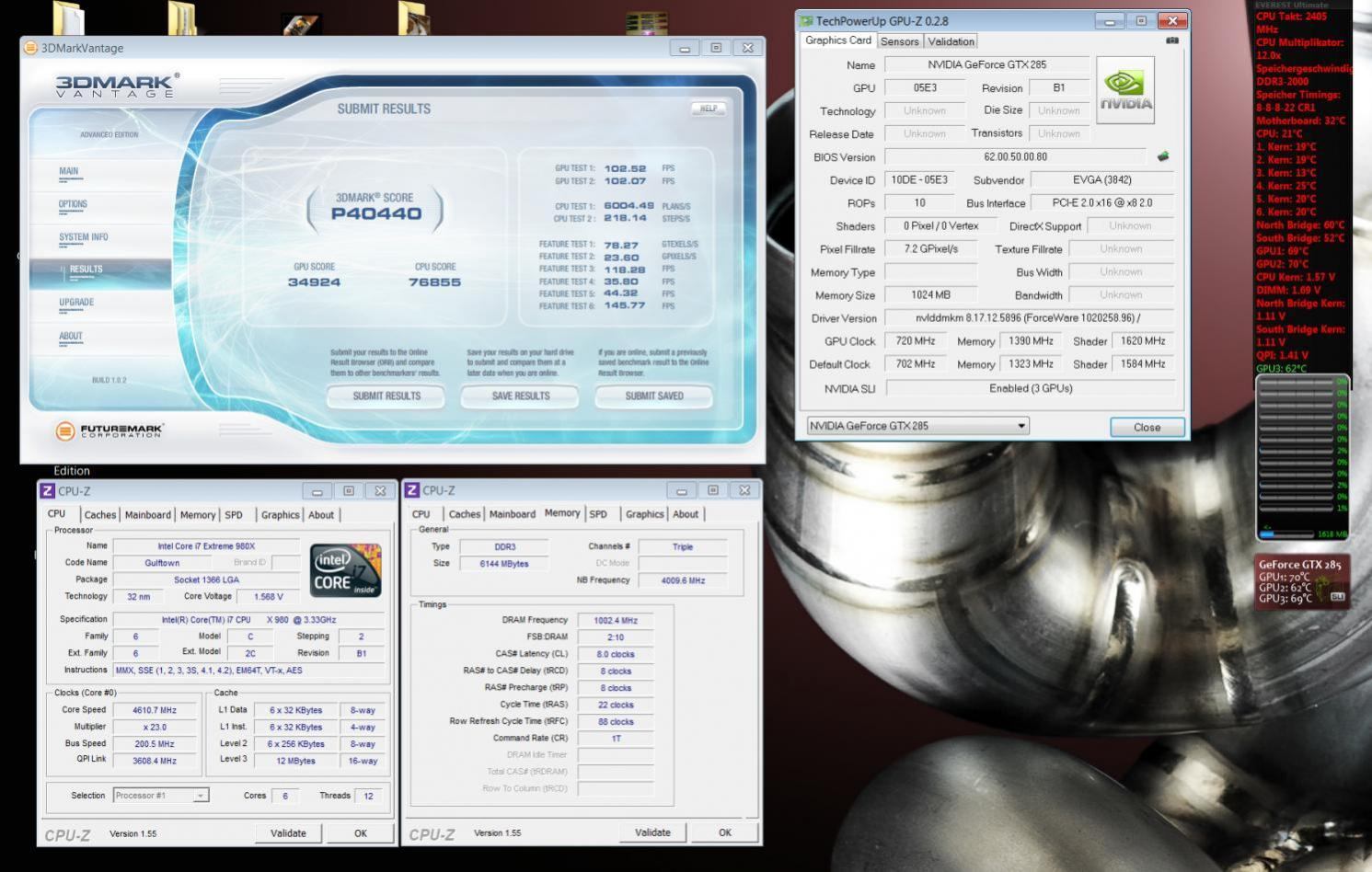Click the SUBMIT RESULTS button
The height and width of the screenshot is (872, 1372).
pyautogui.click(x=386, y=396)
